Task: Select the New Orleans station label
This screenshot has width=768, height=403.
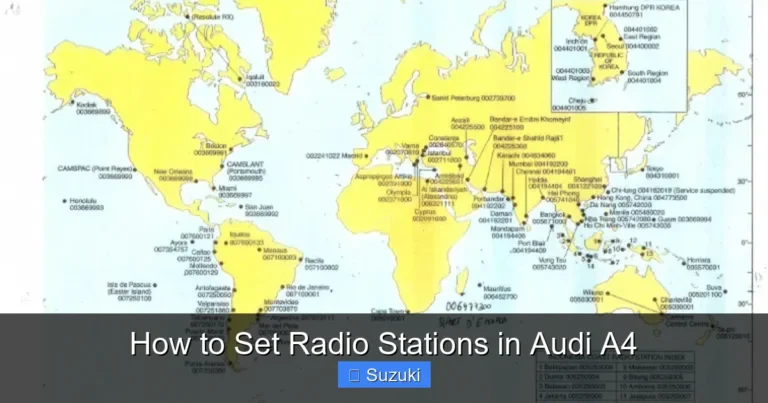Action: click(x=173, y=175)
